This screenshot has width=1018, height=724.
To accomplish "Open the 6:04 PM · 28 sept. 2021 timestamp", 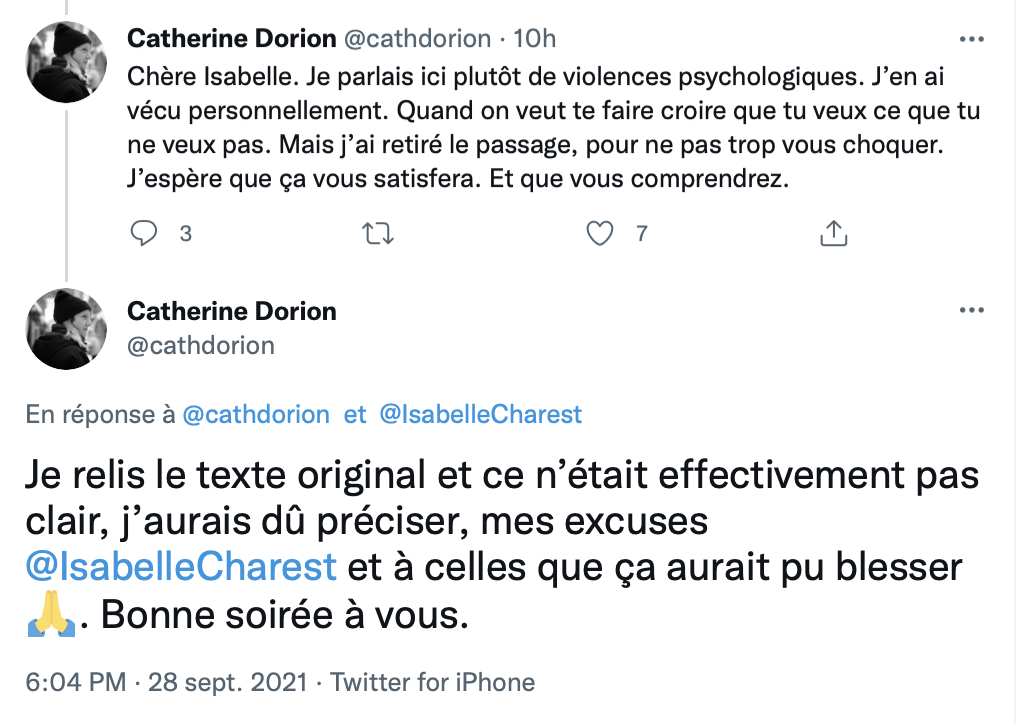I will (166, 682).
